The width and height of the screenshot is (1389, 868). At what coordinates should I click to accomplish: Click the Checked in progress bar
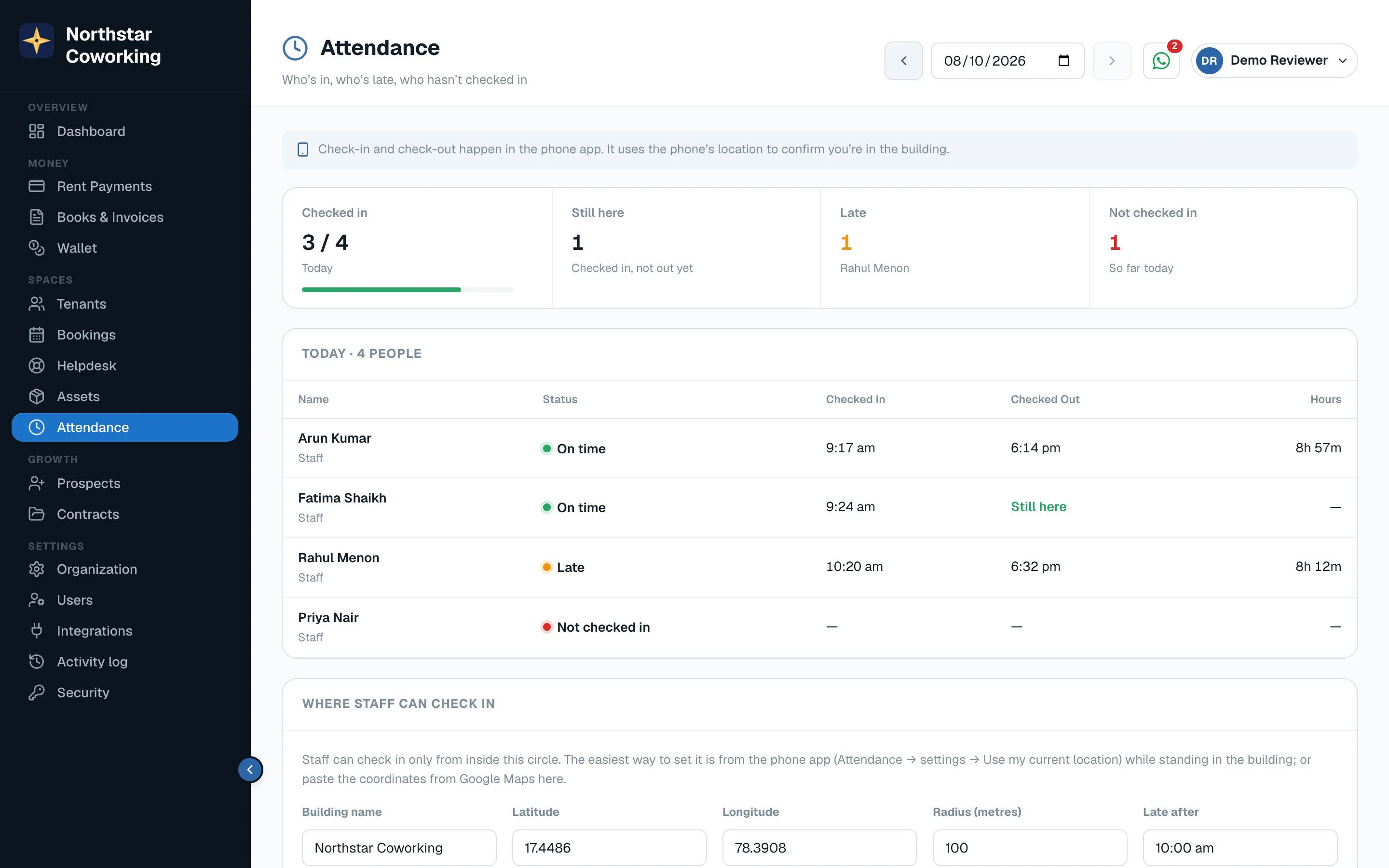(x=408, y=290)
